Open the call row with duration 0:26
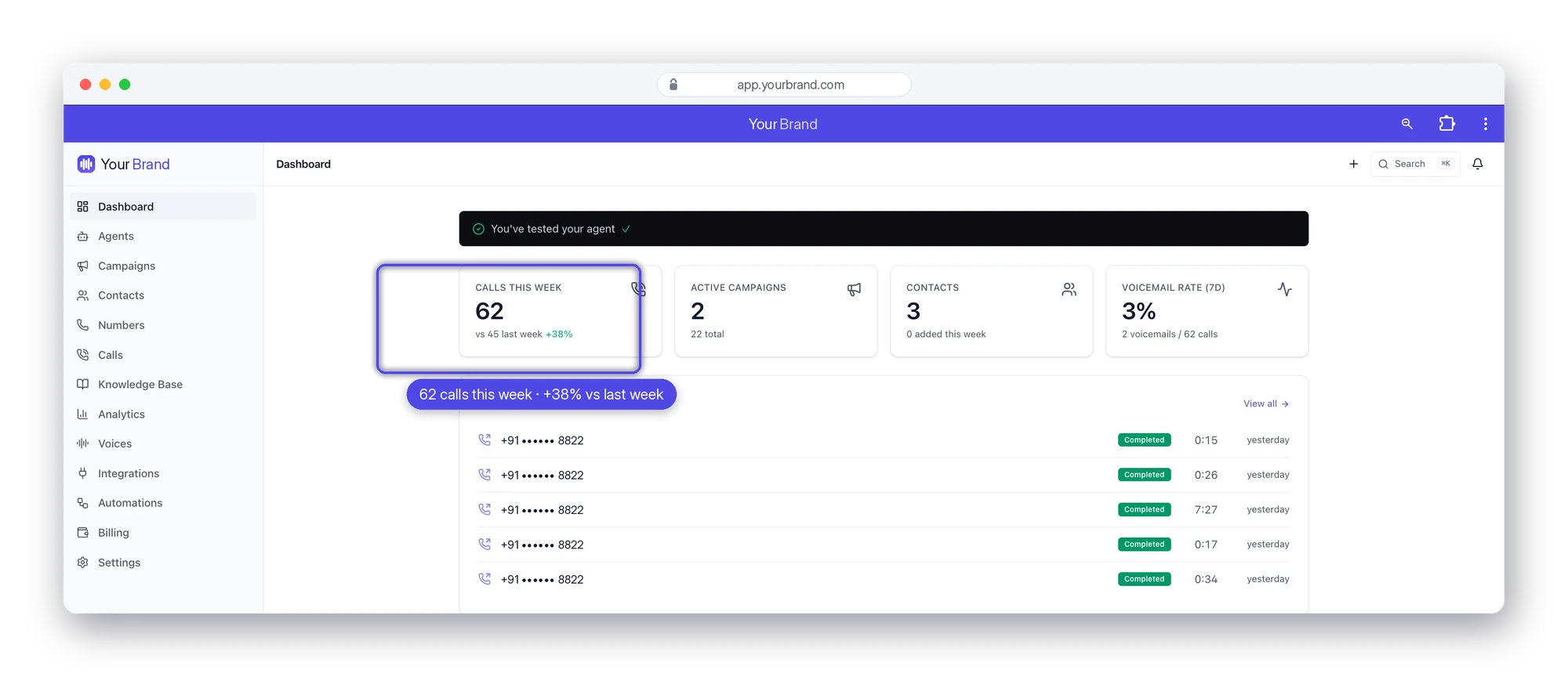The width and height of the screenshot is (1568, 677). click(x=884, y=475)
